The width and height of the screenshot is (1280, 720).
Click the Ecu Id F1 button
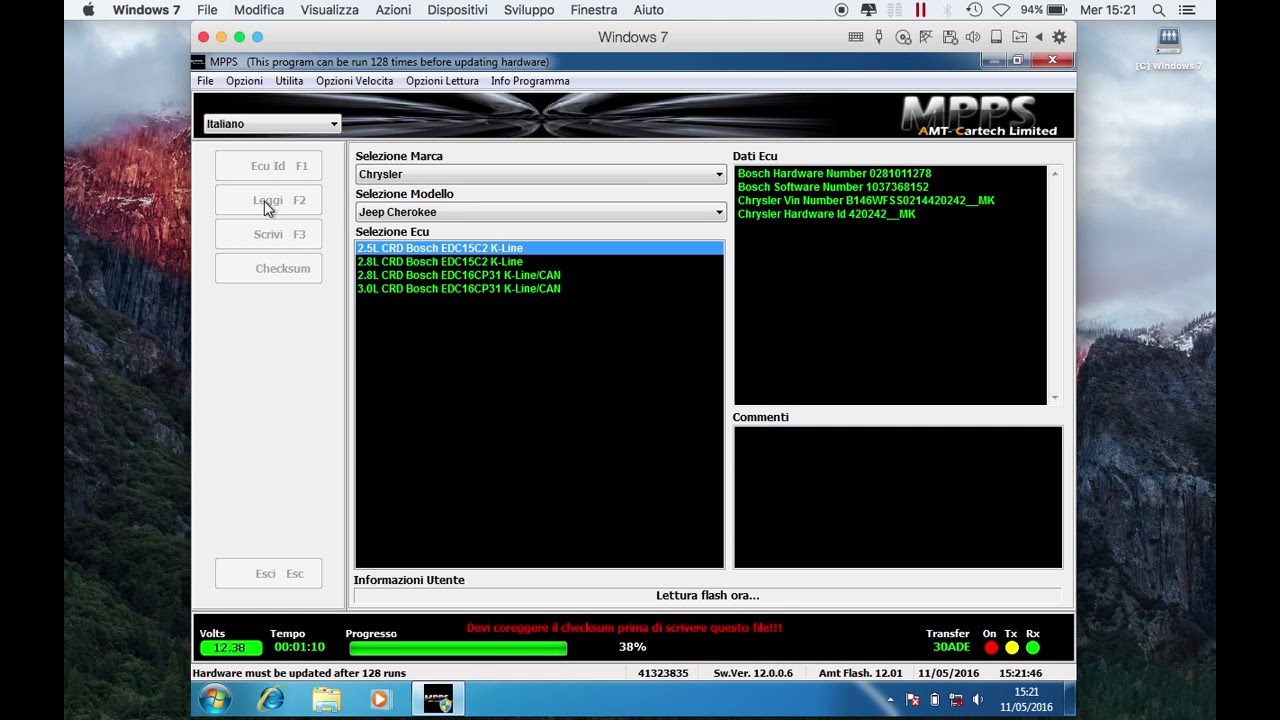[268, 166]
